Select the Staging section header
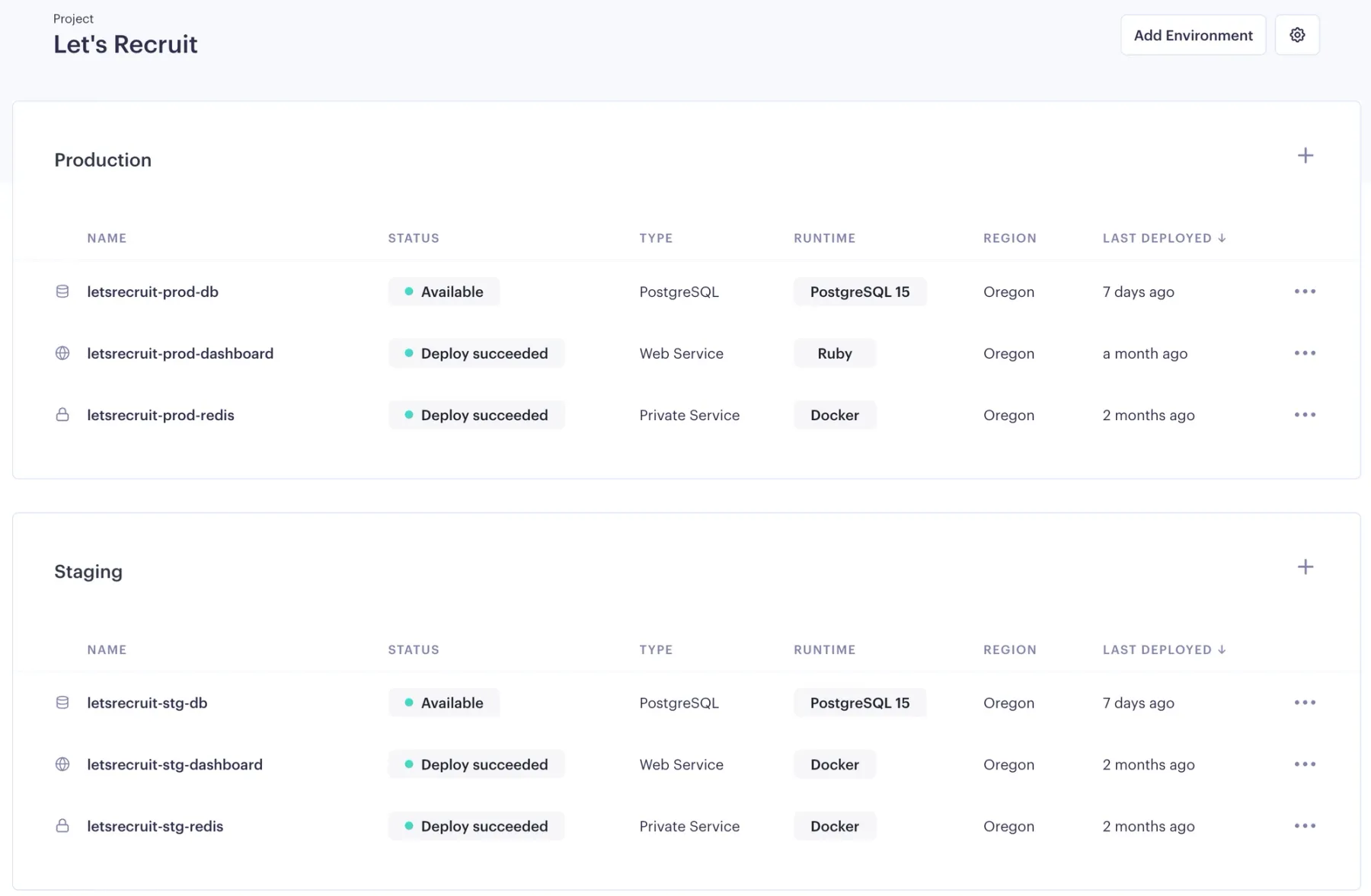This screenshot has width=1371, height=896. (88, 571)
